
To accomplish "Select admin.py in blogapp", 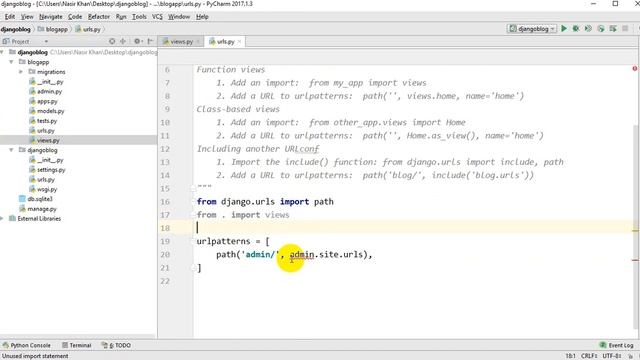I will pyautogui.click(x=46, y=91).
